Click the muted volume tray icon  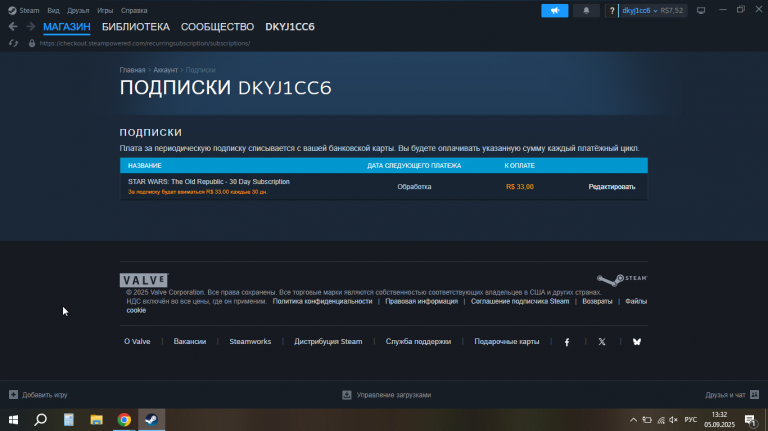673,420
